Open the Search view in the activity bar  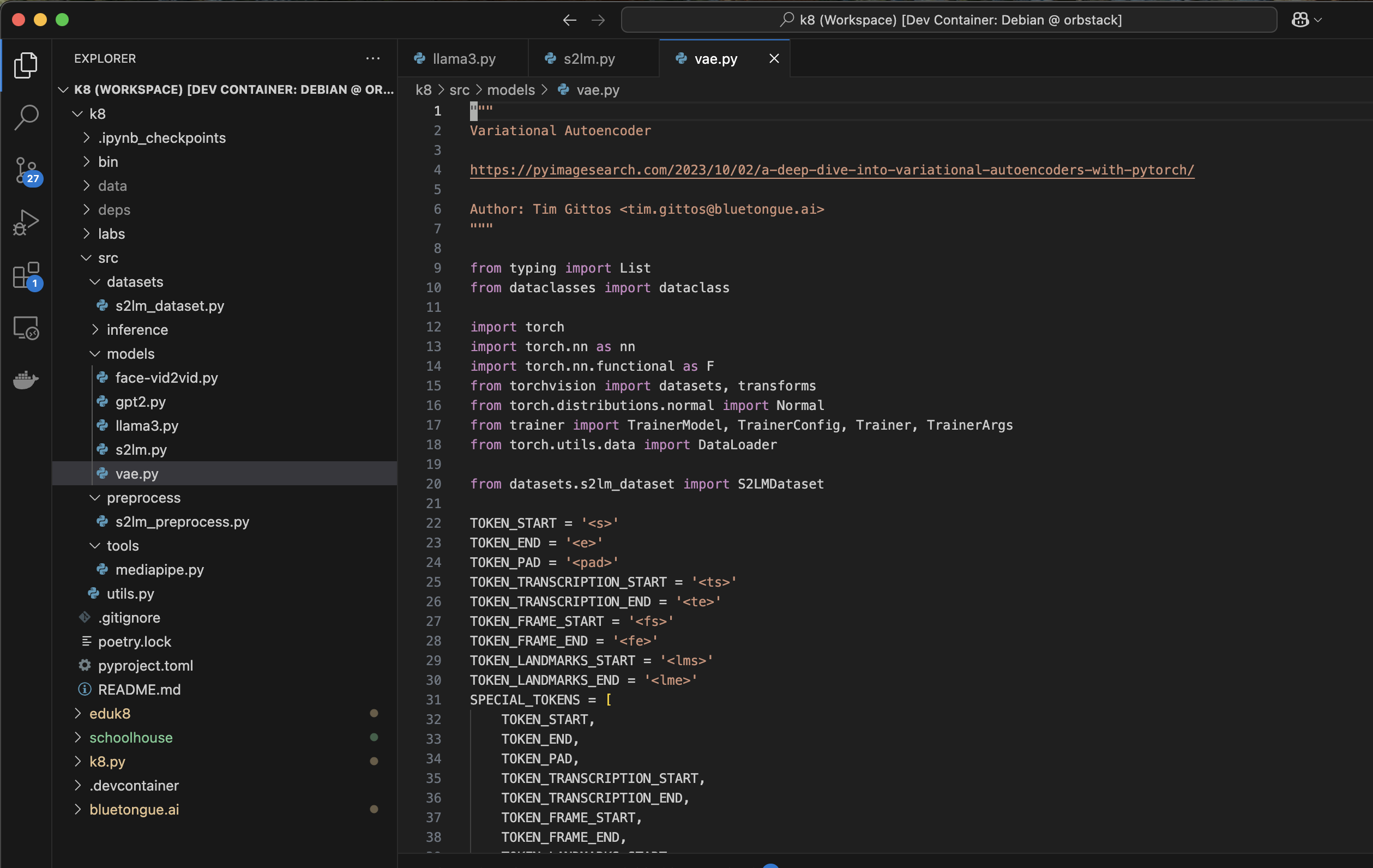26,117
